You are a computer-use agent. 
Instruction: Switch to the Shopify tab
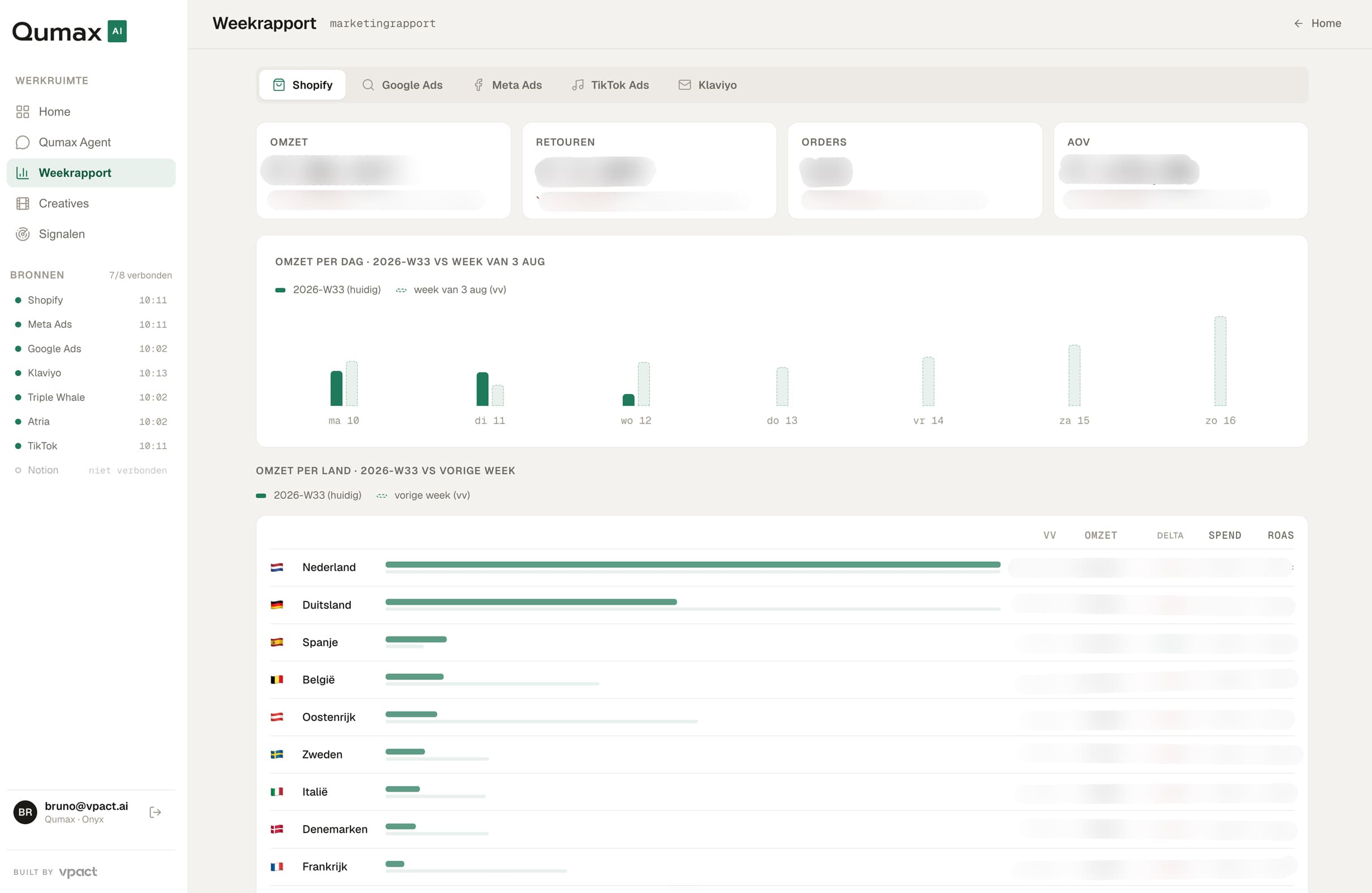pyautogui.click(x=302, y=85)
